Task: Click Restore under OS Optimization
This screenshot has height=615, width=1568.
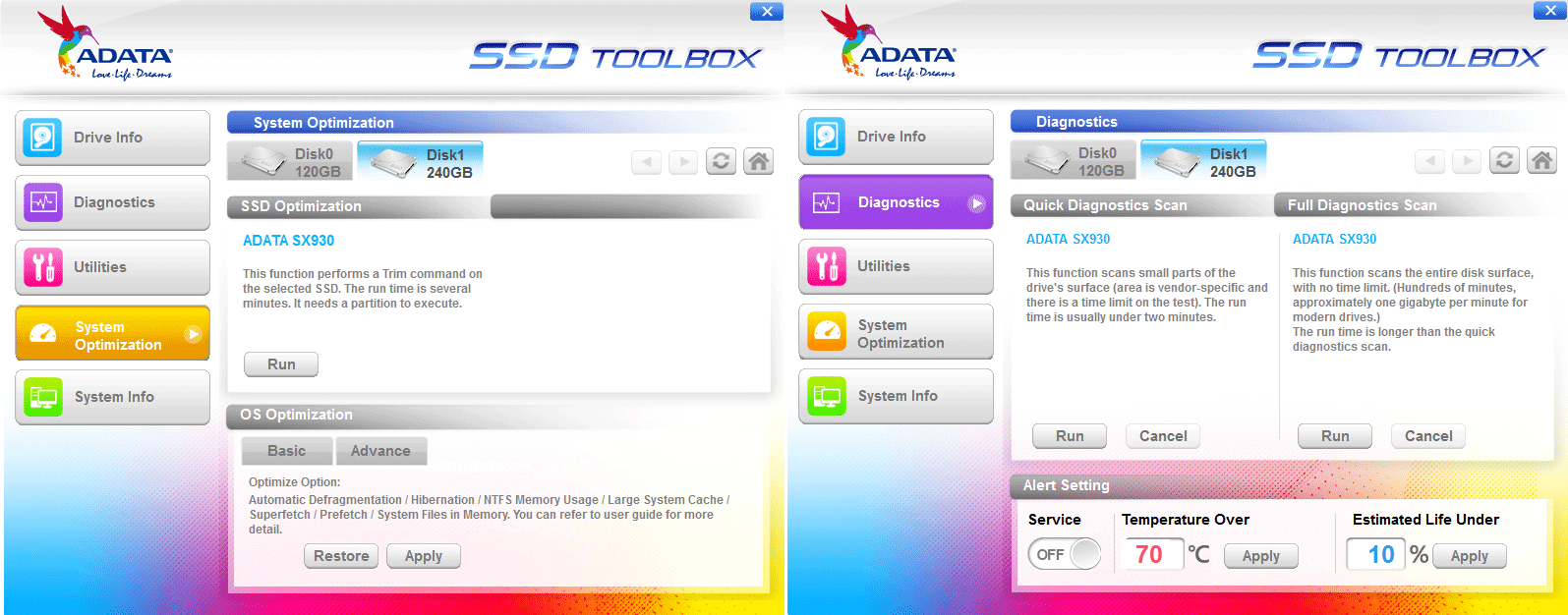Action: [x=341, y=556]
